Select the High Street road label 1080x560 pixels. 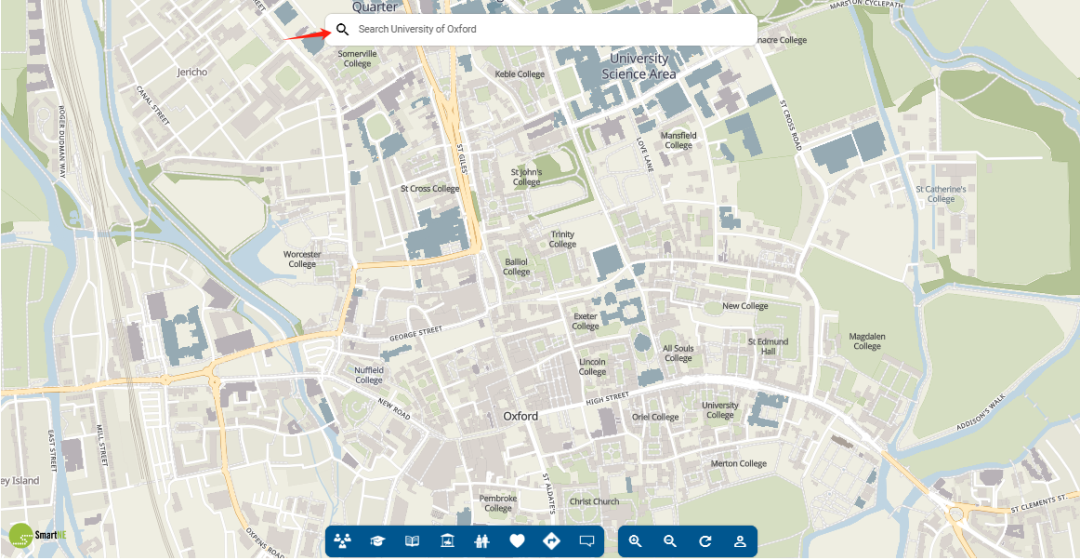click(x=608, y=398)
